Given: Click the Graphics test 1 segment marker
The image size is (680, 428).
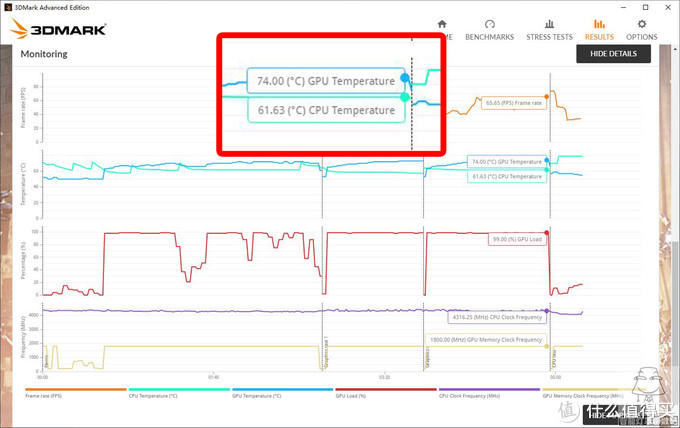Looking at the screenshot, I should click(x=326, y=353).
